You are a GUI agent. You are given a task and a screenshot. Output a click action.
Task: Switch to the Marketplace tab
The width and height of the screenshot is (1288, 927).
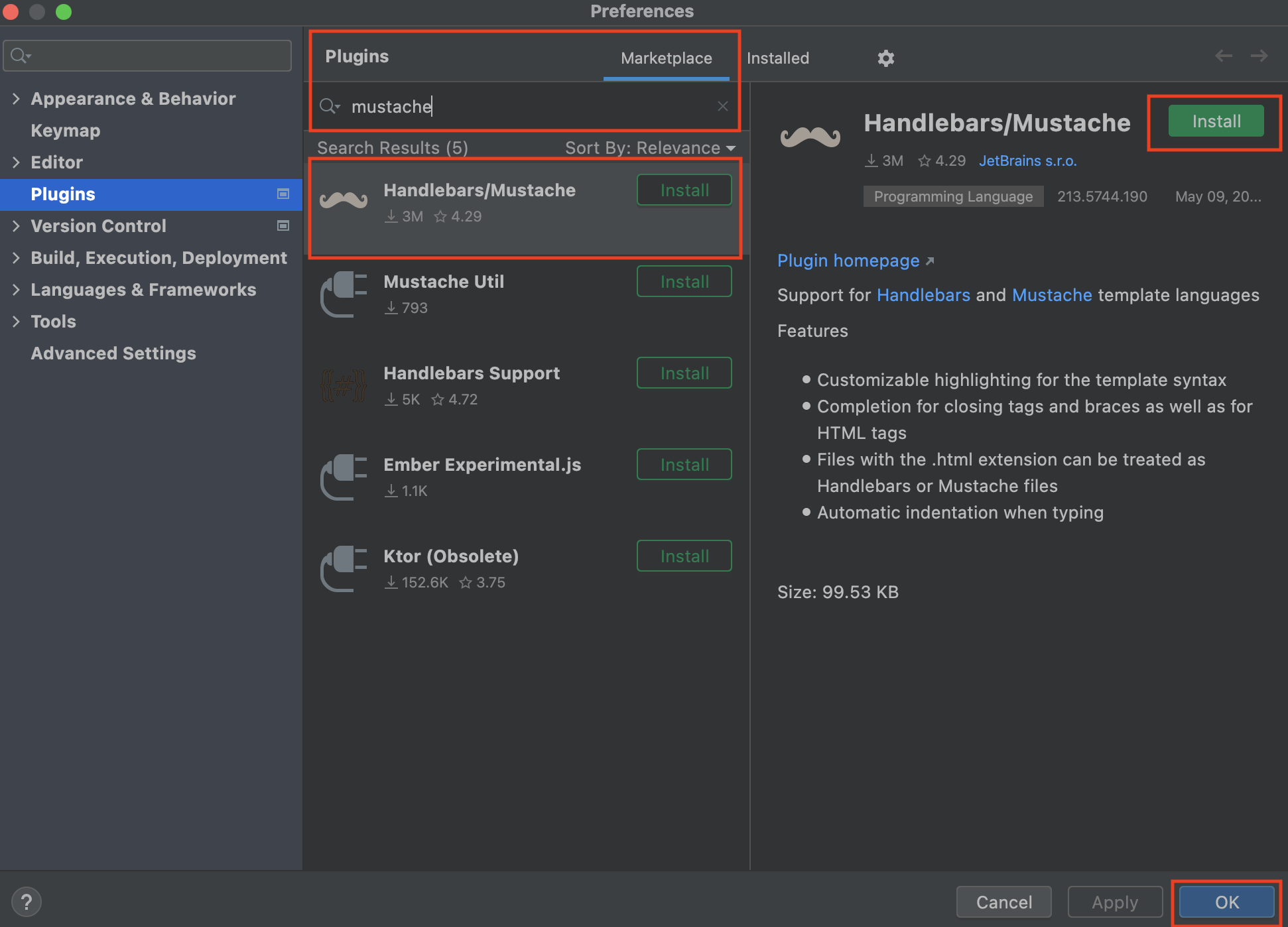click(666, 58)
